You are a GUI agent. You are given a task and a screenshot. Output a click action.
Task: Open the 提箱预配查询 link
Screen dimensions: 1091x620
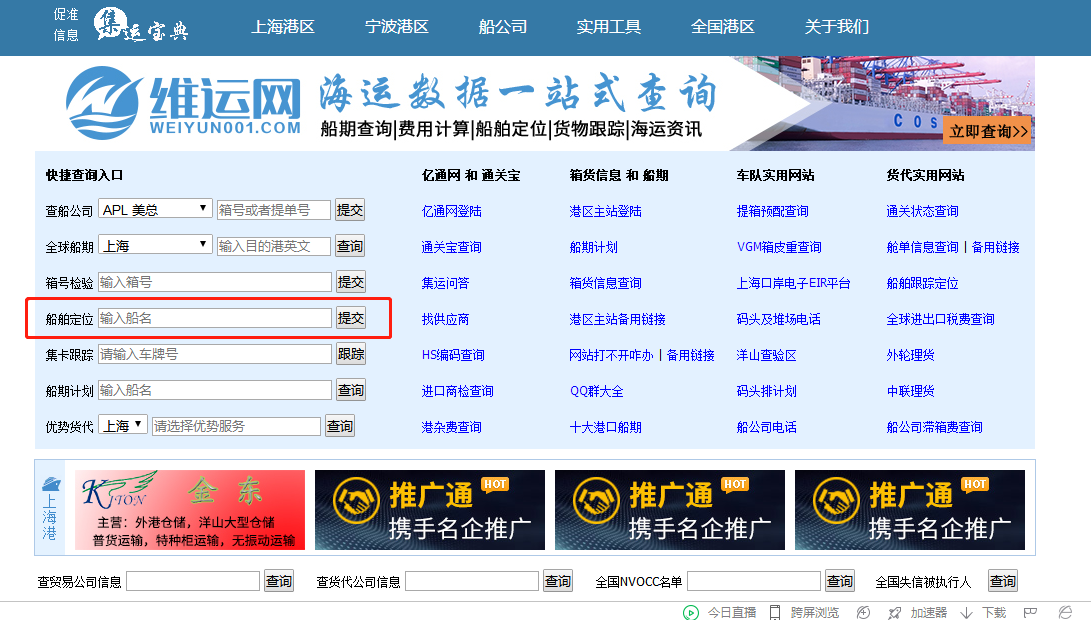pyautogui.click(x=772, y=211)
